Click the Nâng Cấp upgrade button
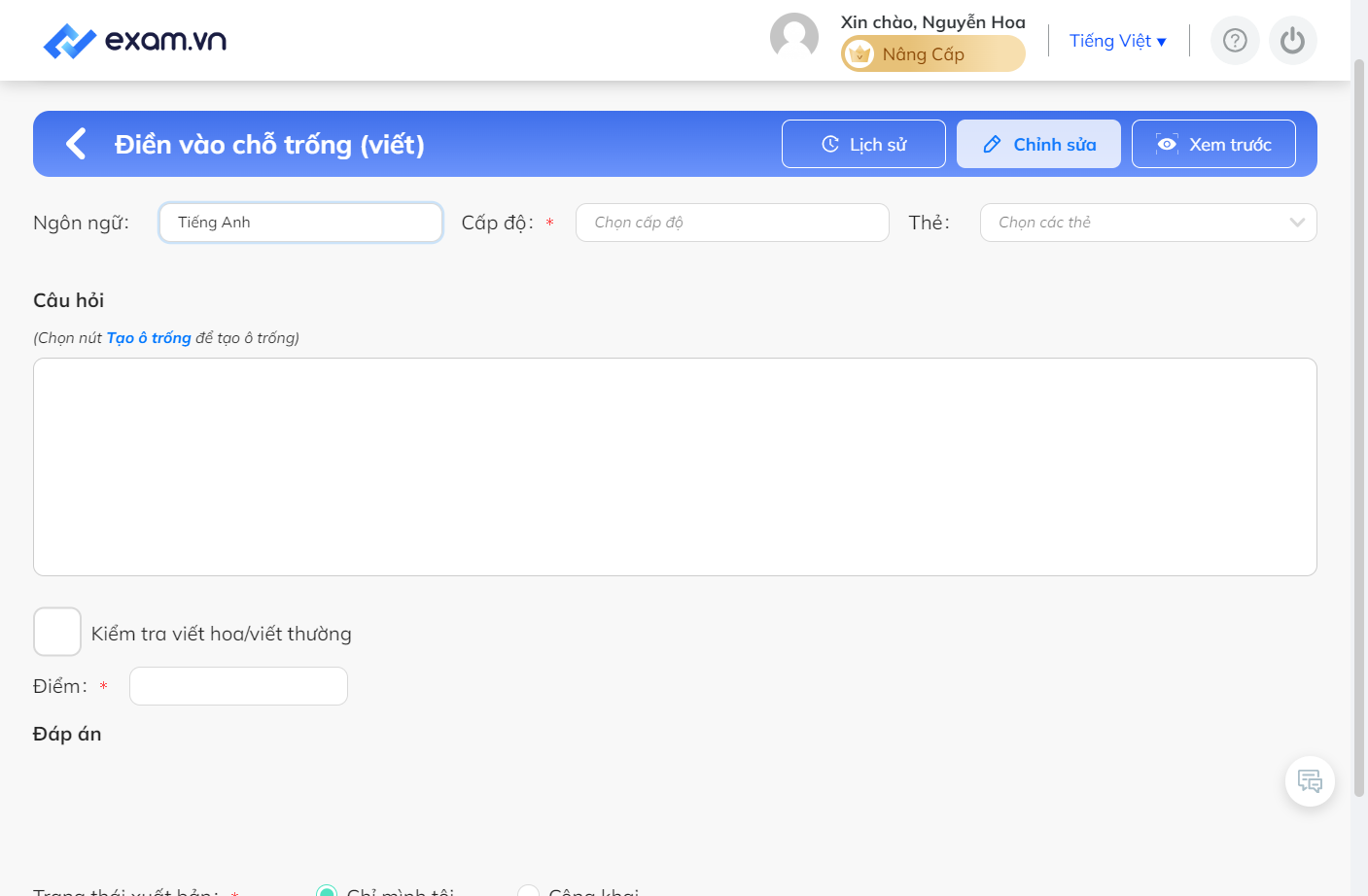The height and width of the screenshot is (896, 1368). click(933, 53)
